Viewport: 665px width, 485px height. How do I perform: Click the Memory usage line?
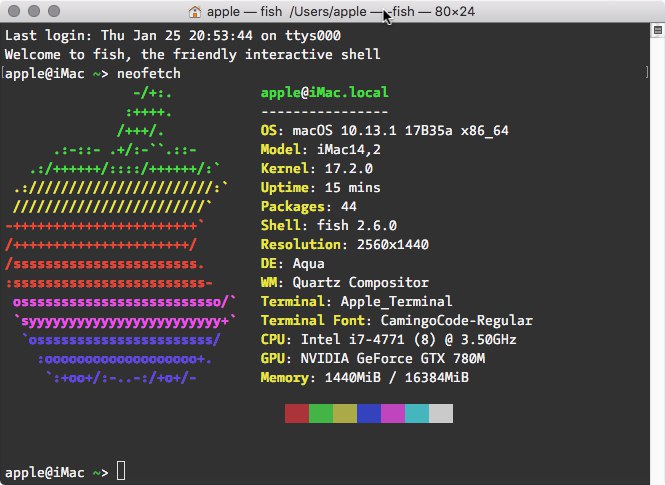[x=364, y=378]
